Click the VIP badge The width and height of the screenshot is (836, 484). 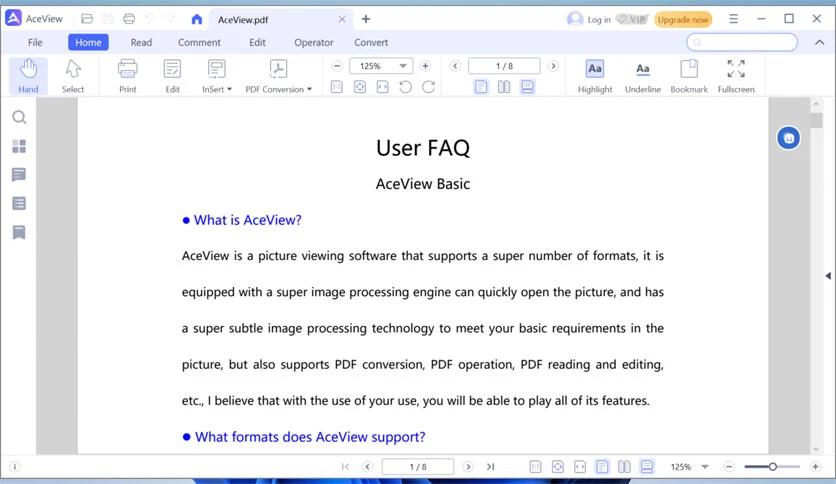[632, 20]
